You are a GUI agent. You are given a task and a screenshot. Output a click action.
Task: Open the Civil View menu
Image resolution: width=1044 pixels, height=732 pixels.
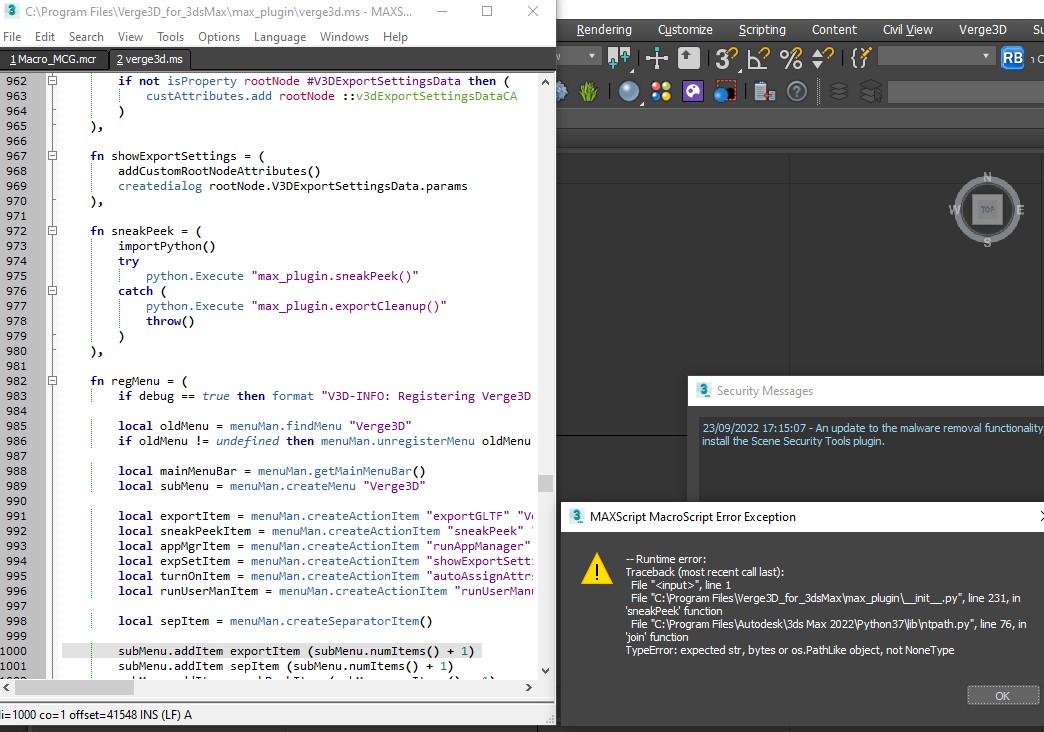pyautogui.click(x=908, y=29)
